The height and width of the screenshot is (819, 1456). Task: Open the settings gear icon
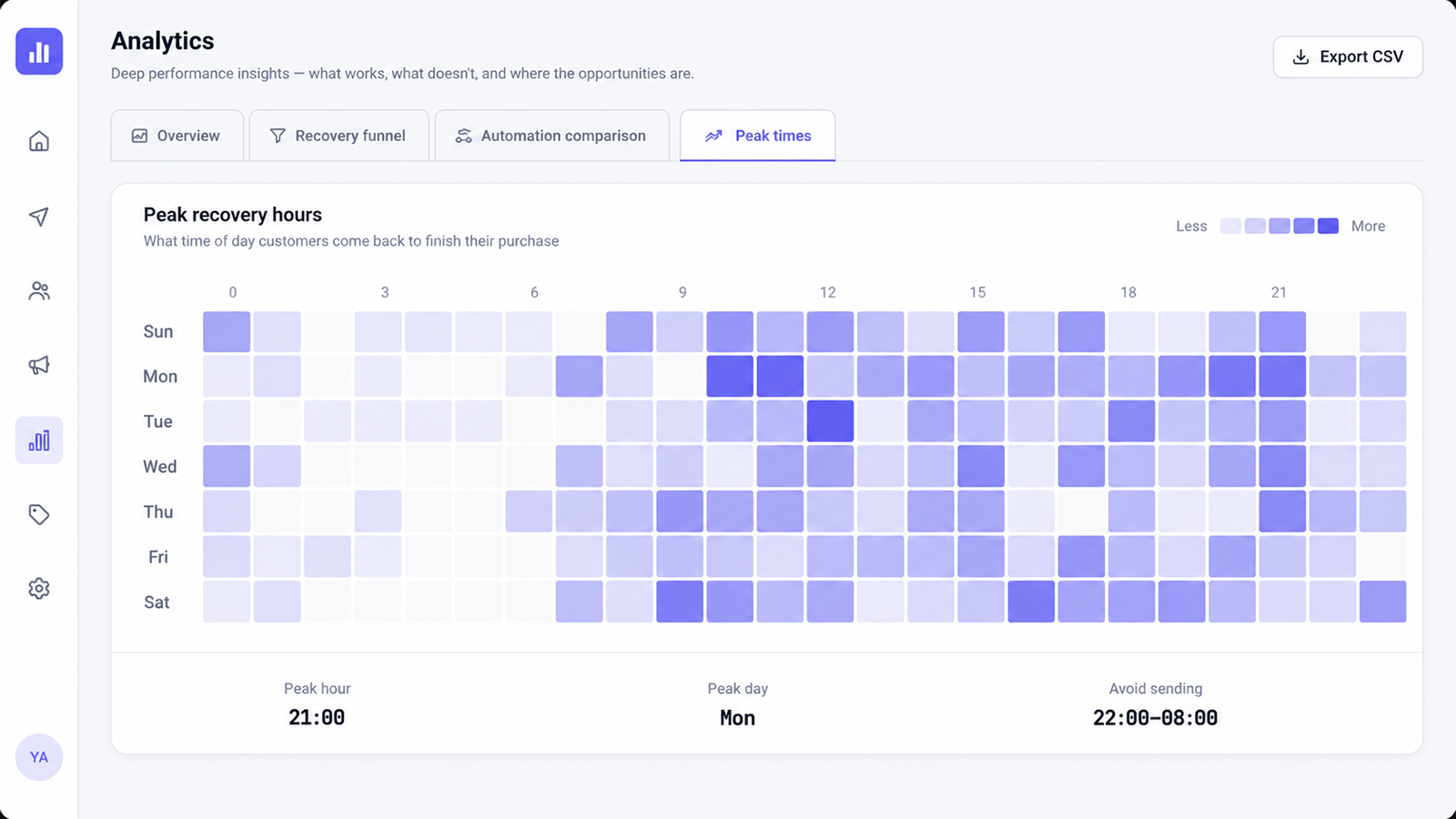click(38, 589)
